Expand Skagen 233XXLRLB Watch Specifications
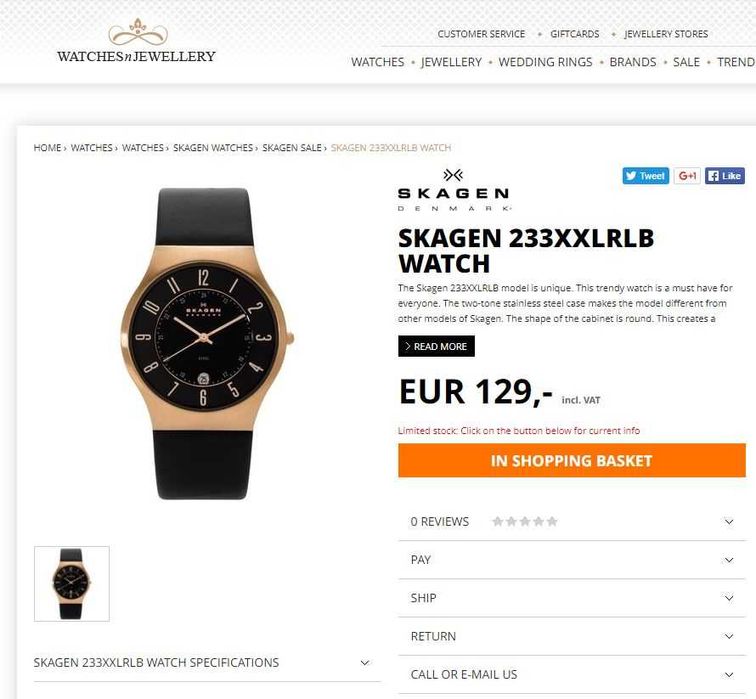This screenshot has width=756, height=699. coord(207,662)
